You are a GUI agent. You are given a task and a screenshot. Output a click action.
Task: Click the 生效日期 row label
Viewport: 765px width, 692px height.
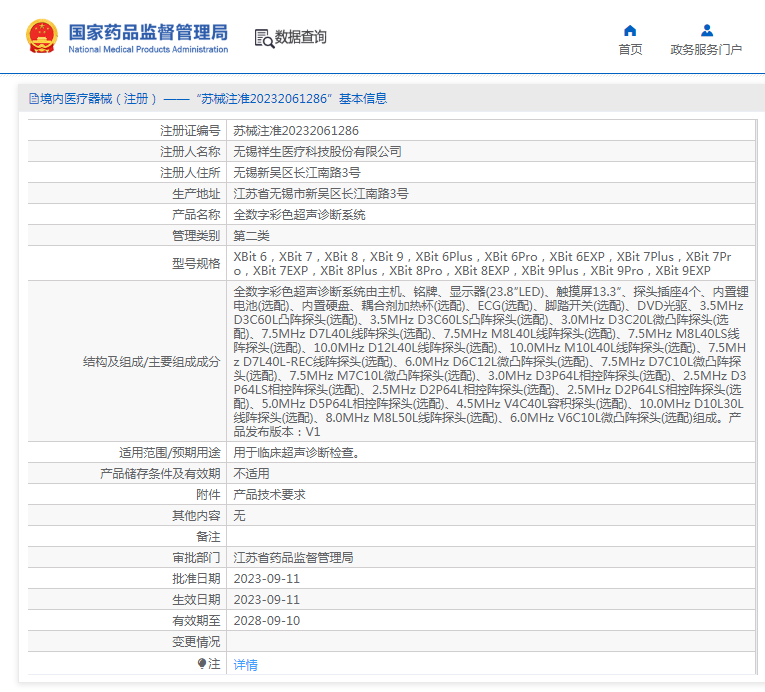pos(196,600)
